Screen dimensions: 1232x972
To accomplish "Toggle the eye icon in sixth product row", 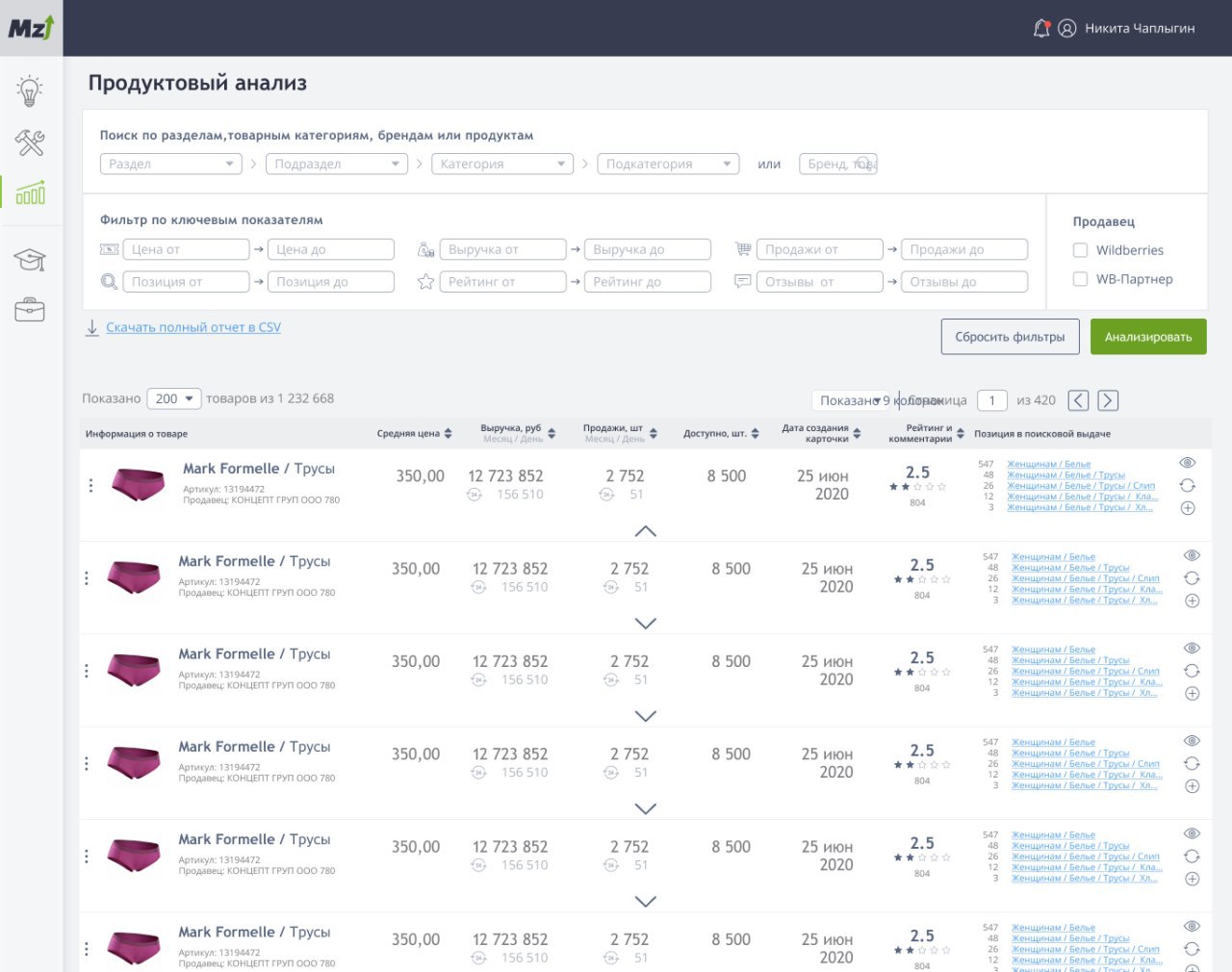I will 1192,926.
